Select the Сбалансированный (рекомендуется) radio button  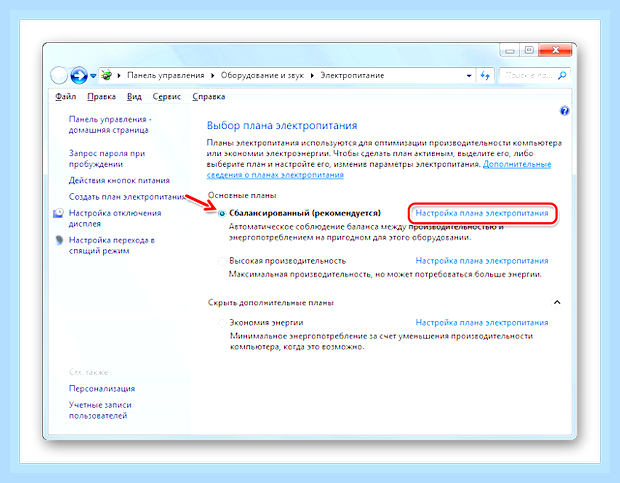coord(222,213)
